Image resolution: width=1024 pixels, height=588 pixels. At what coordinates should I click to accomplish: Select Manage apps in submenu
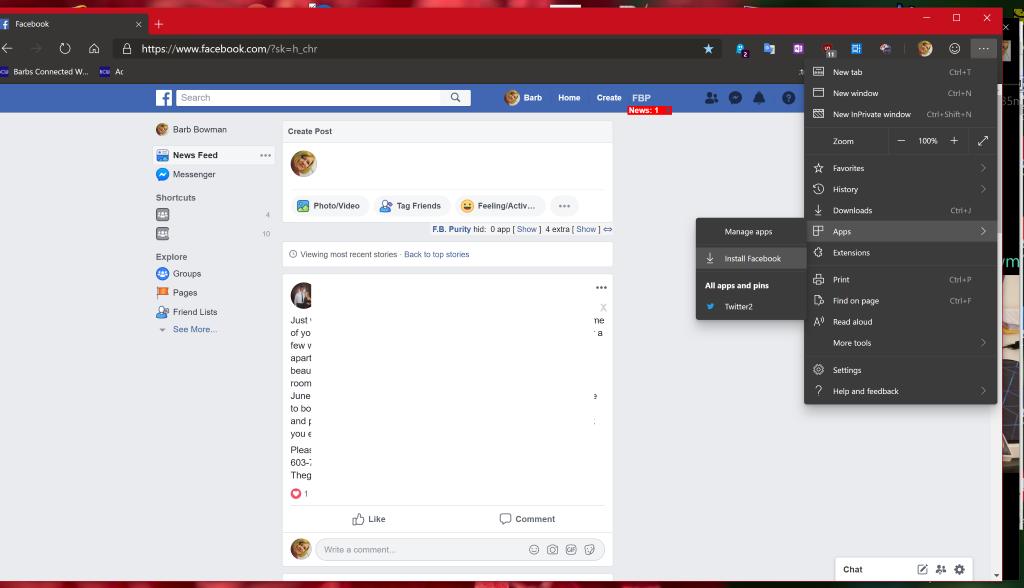(750, 231)
